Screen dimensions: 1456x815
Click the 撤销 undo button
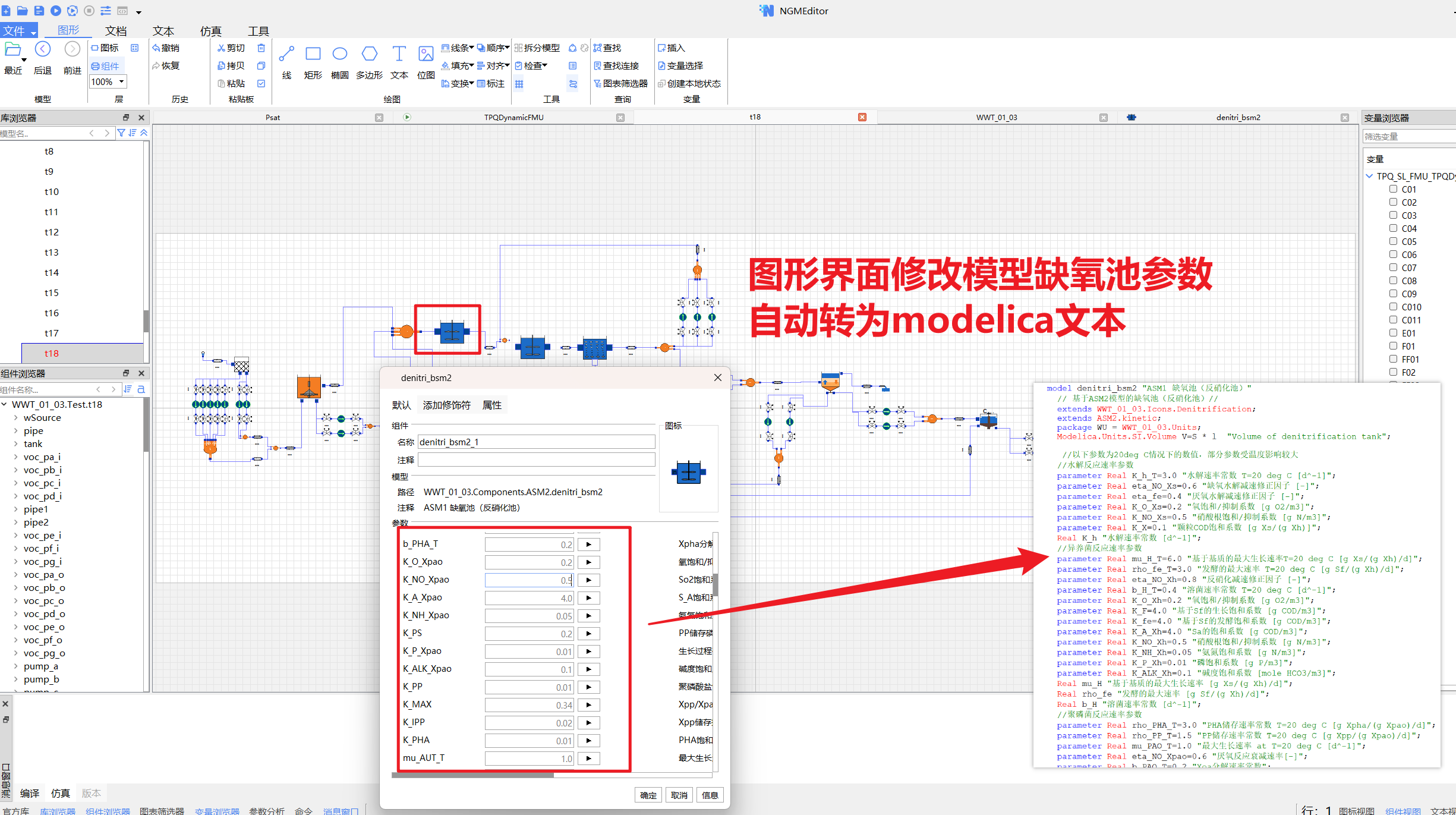coord(166,48)
